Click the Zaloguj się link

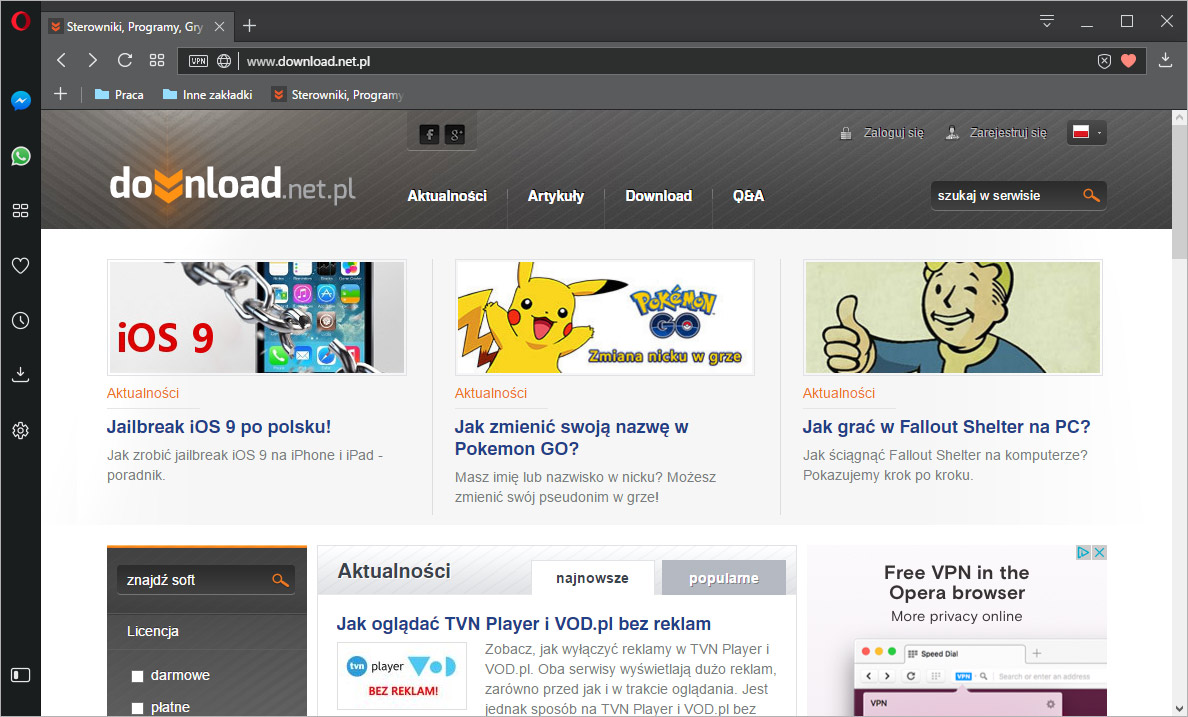(x=894, y=133)
